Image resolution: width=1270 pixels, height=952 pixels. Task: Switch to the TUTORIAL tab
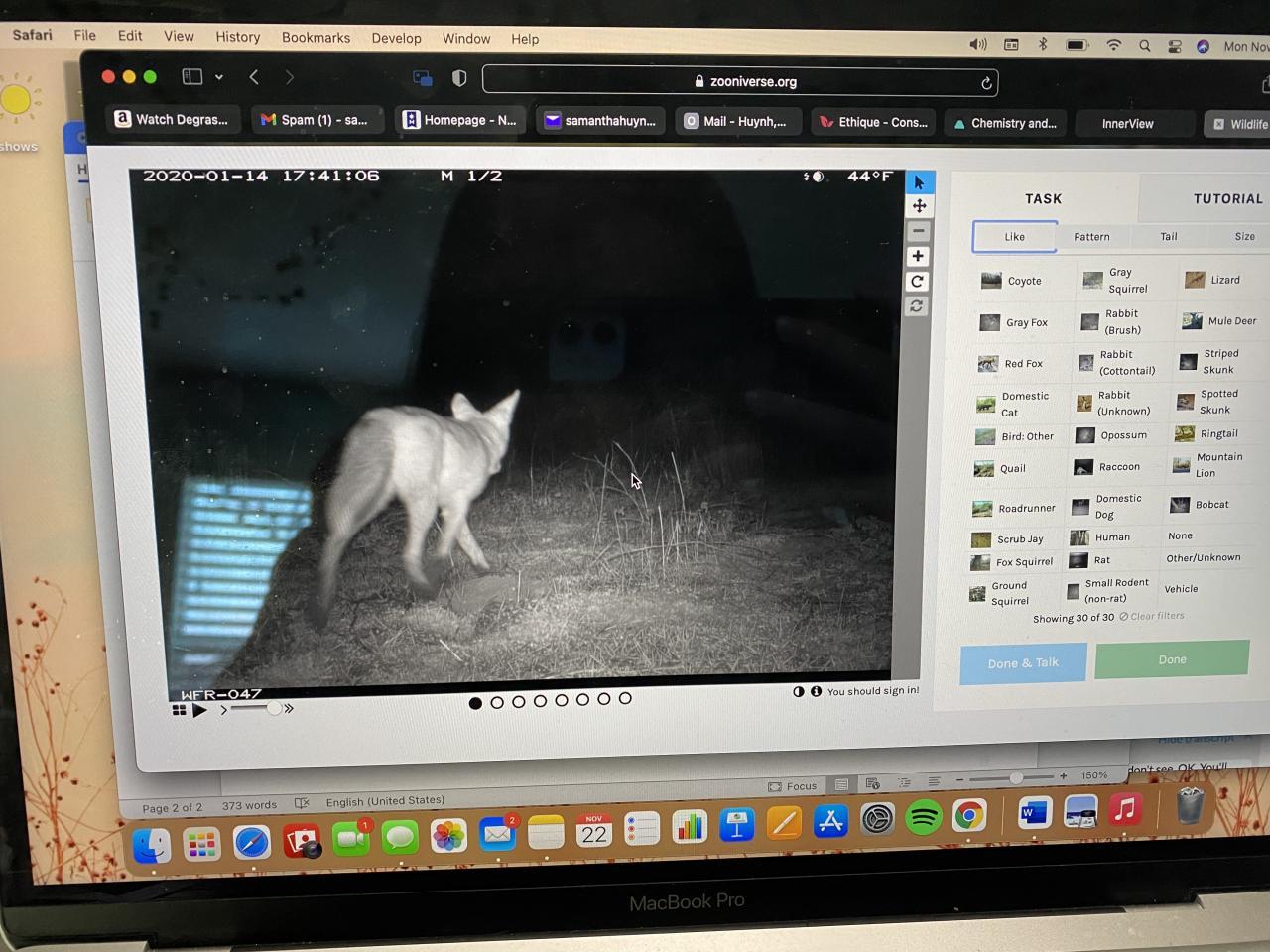pos(1227,198)
